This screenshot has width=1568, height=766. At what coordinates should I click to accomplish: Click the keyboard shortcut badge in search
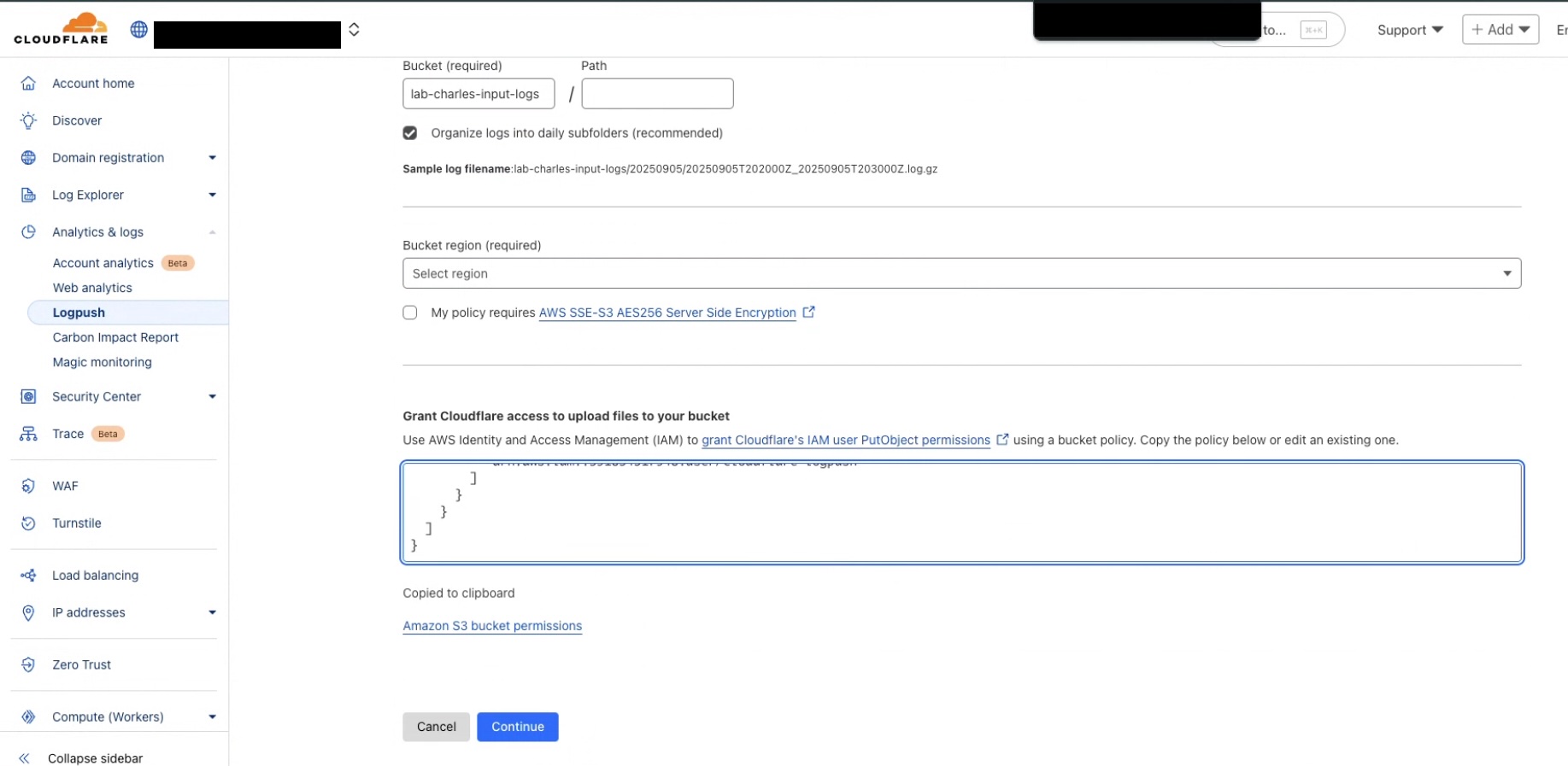click(1313, 30)
